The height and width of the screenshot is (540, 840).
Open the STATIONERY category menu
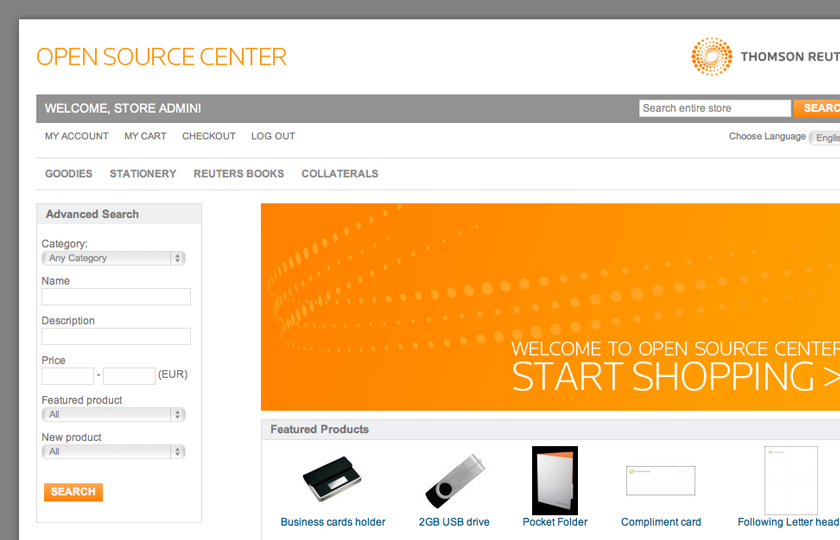point(143,174)
